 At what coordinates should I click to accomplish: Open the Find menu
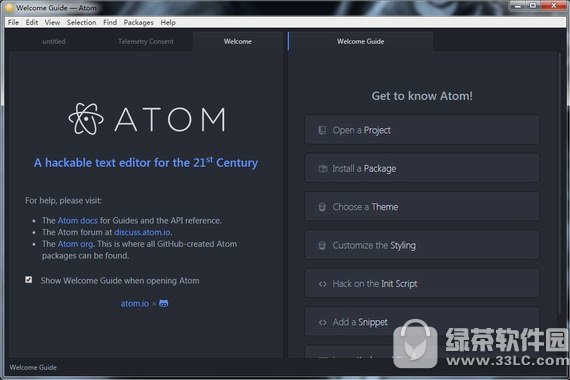110,23
